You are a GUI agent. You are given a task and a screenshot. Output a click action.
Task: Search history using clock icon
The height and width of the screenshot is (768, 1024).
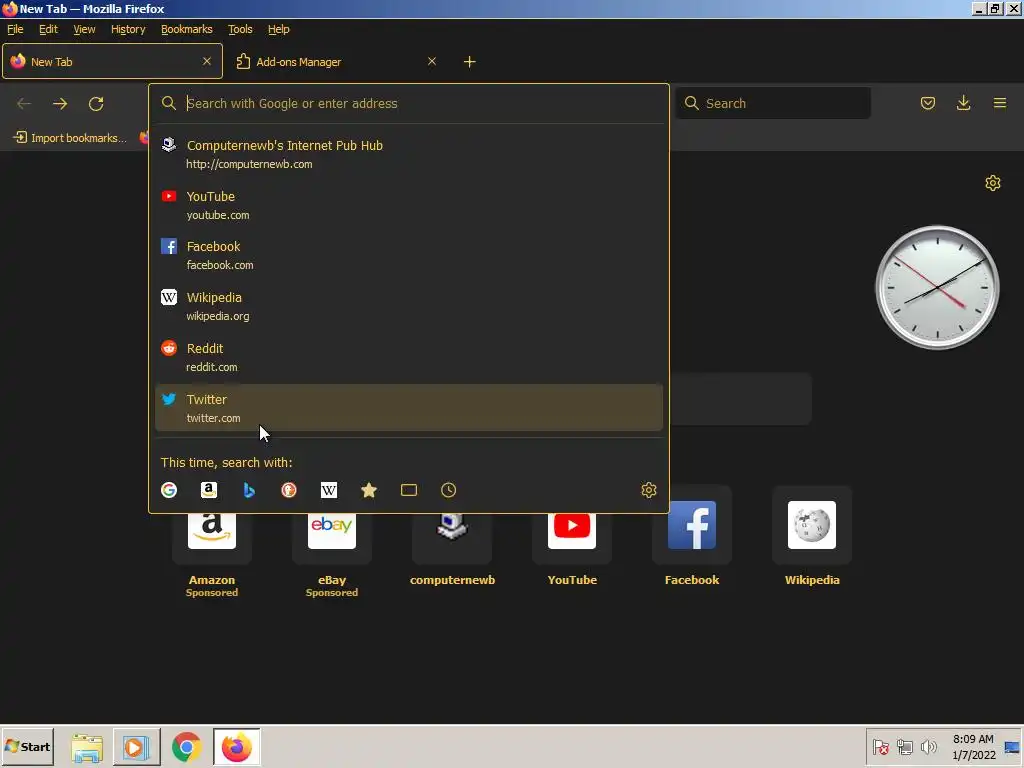[x=449, y=490]
